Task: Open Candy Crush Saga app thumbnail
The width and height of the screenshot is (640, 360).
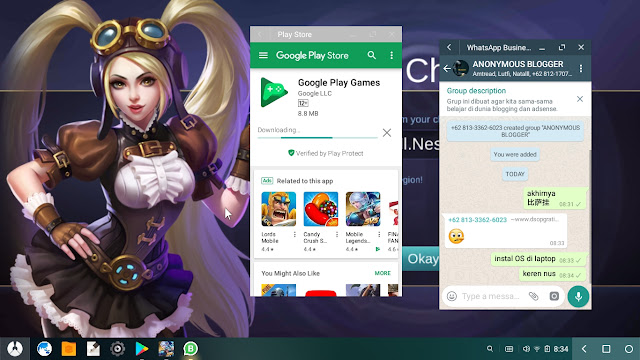Action: (321, 209)
